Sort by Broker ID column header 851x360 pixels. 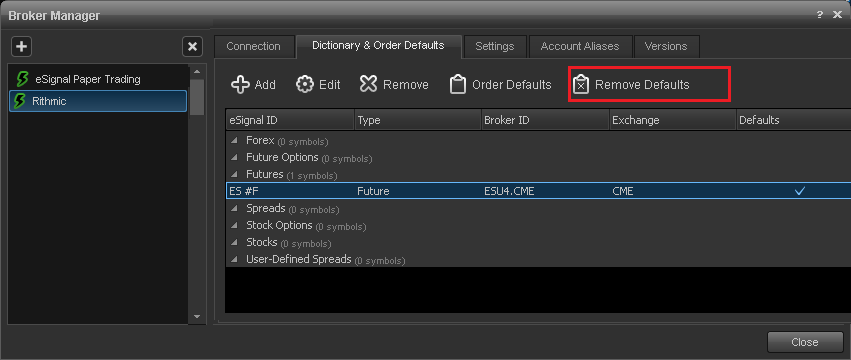545,120
